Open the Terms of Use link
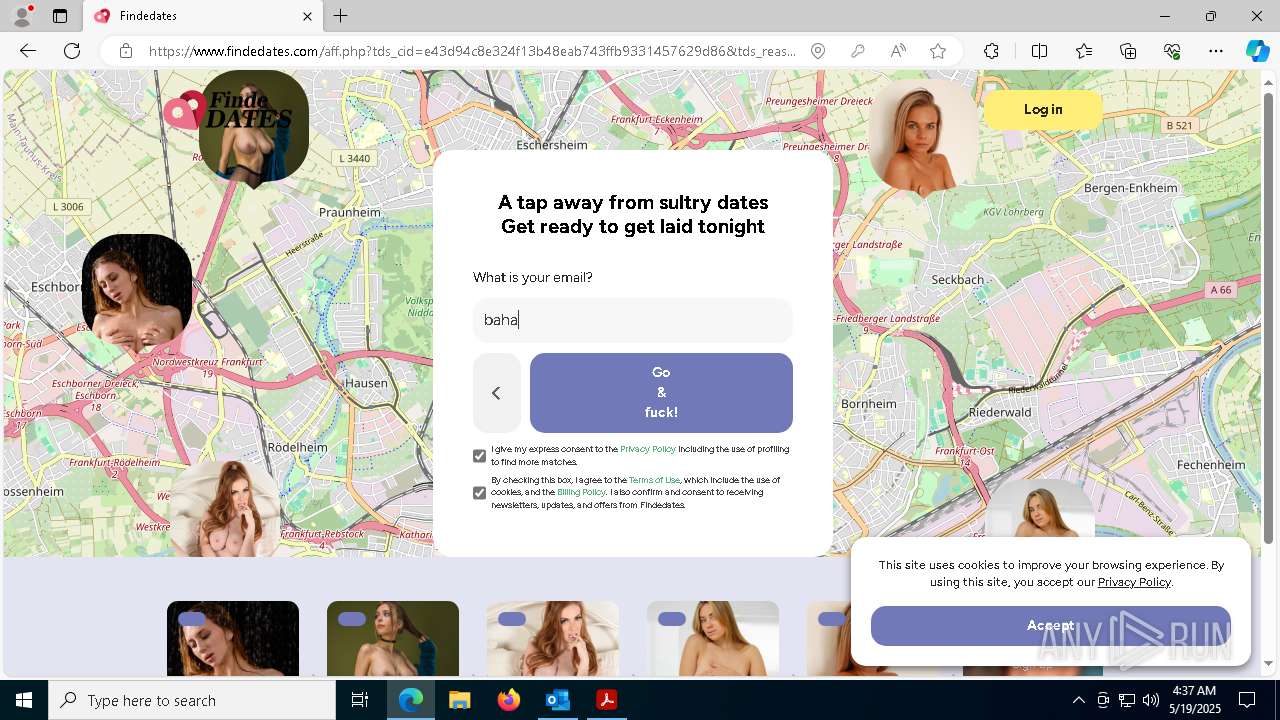Image resolution: width=1280 pixels, height=720 pixels. (x=654, y=481)
